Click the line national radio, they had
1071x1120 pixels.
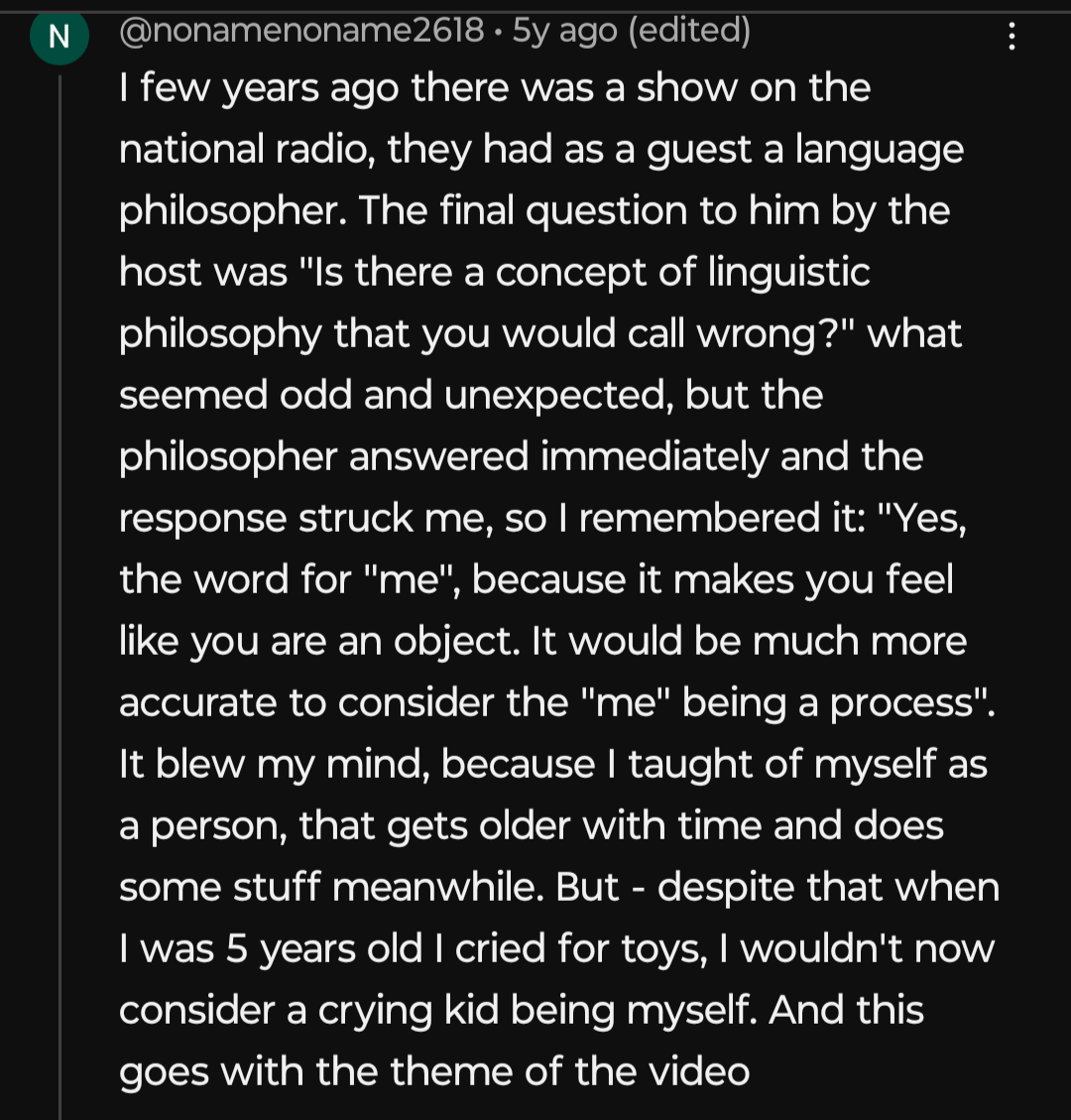click(541, 151)
